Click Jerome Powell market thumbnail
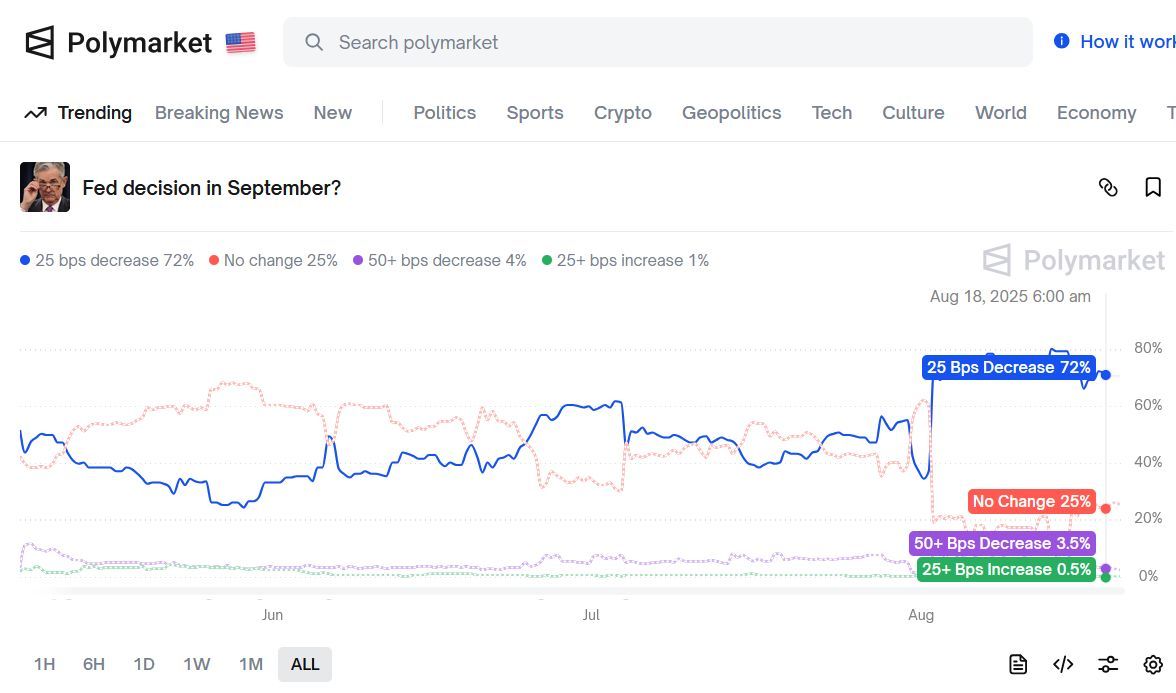Image resolution: width=1176 pixels, height=693 pixels. click(45, 187)
